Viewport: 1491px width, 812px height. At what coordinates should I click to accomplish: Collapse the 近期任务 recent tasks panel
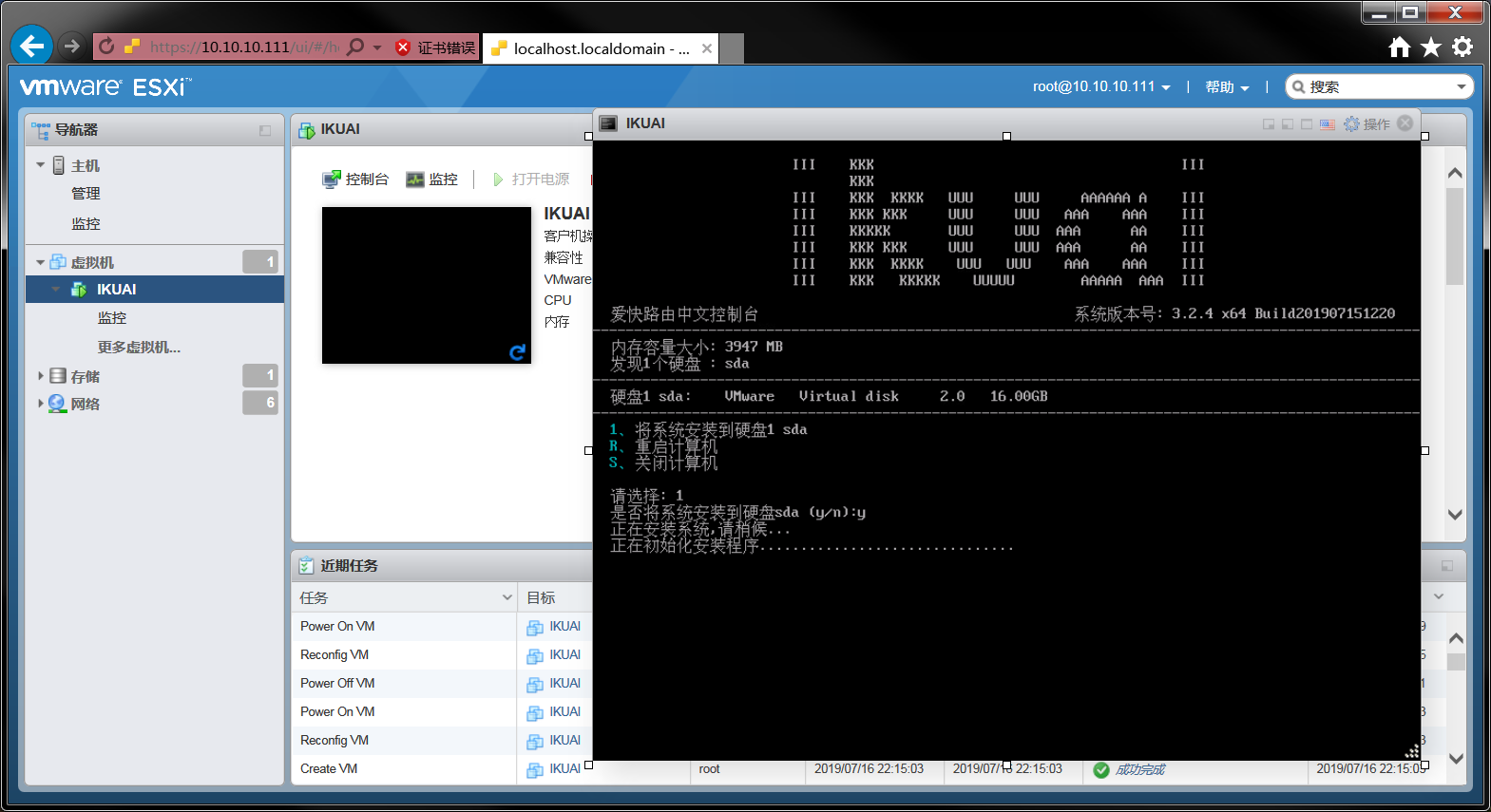tap(1447, 566)
